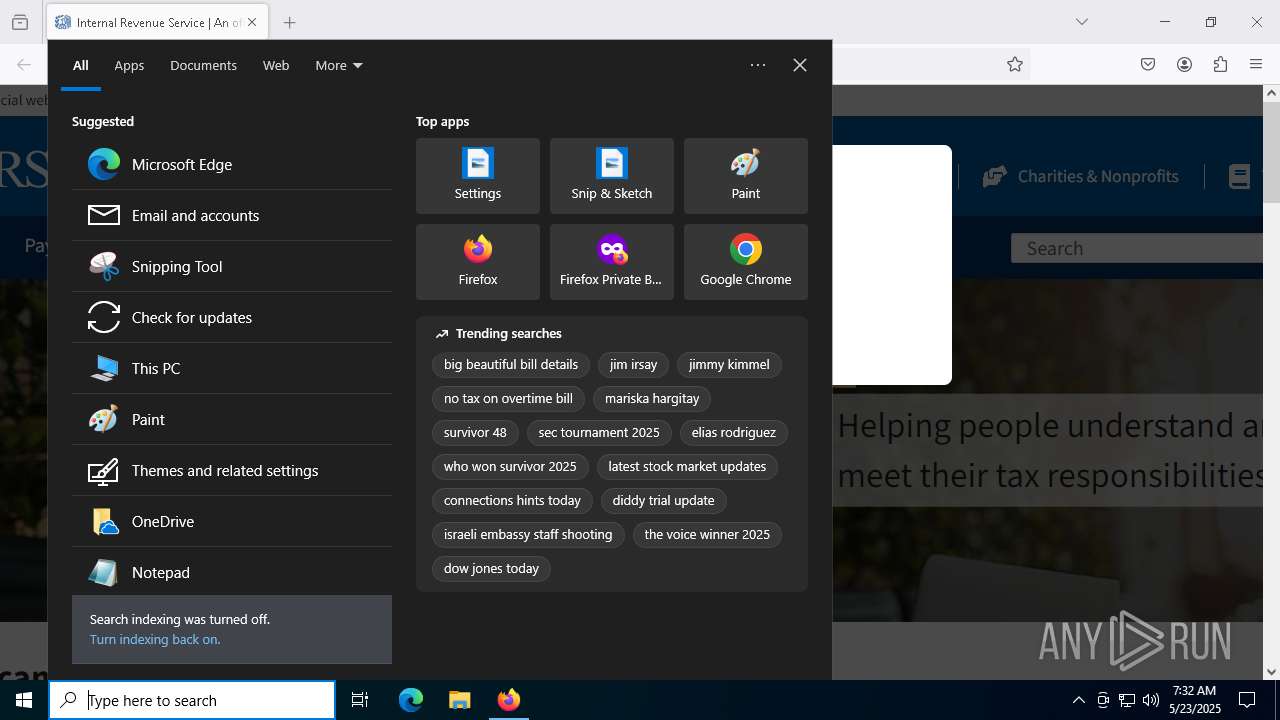Screen dimensions: 1280x720
Task: Search trending 'diddy trial update'
Action: [664, 501]
